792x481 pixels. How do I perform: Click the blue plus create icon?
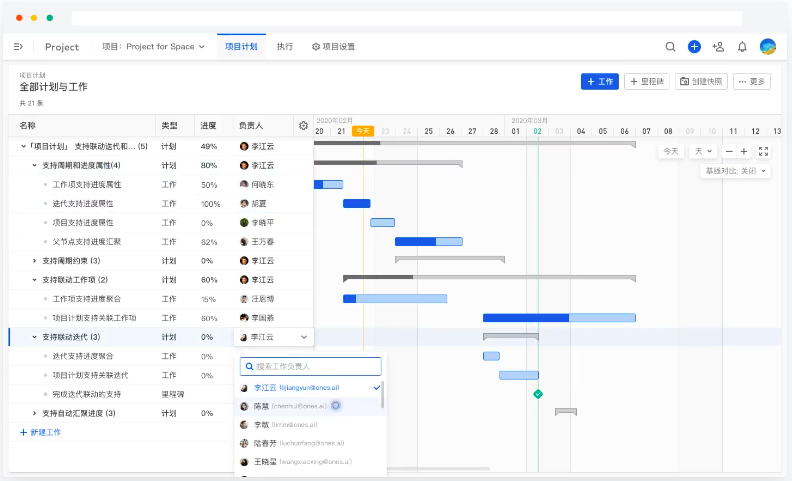point(694,47)
